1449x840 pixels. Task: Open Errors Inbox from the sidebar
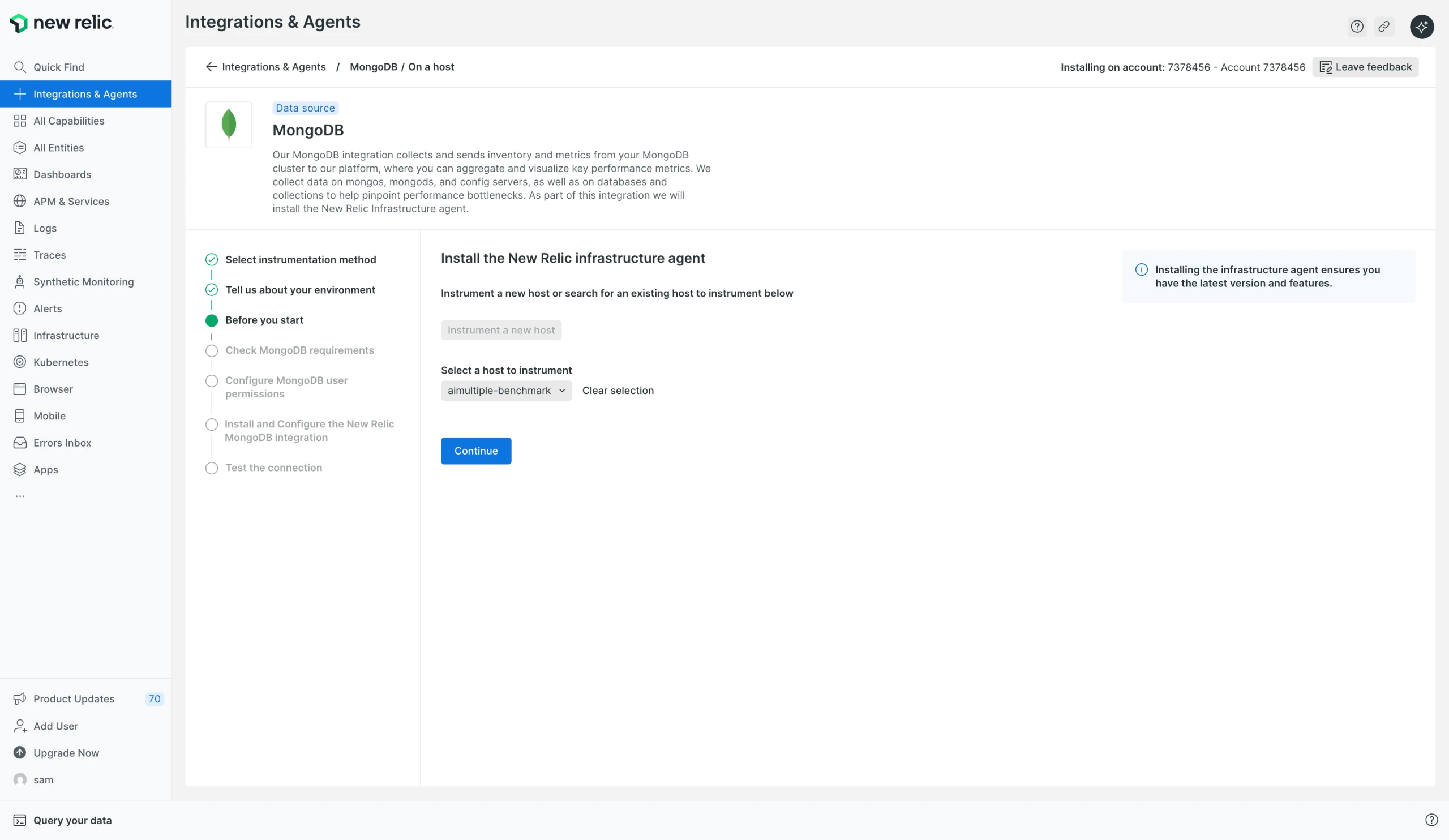coord(85,443)
